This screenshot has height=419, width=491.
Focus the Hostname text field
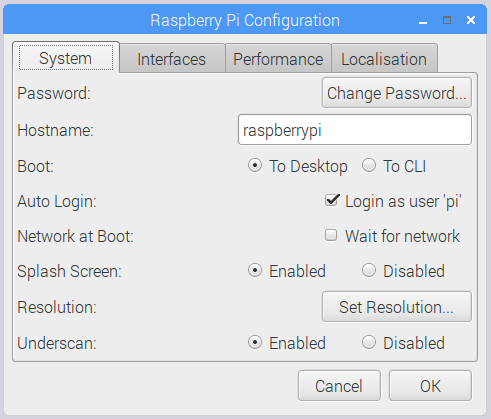355,130
